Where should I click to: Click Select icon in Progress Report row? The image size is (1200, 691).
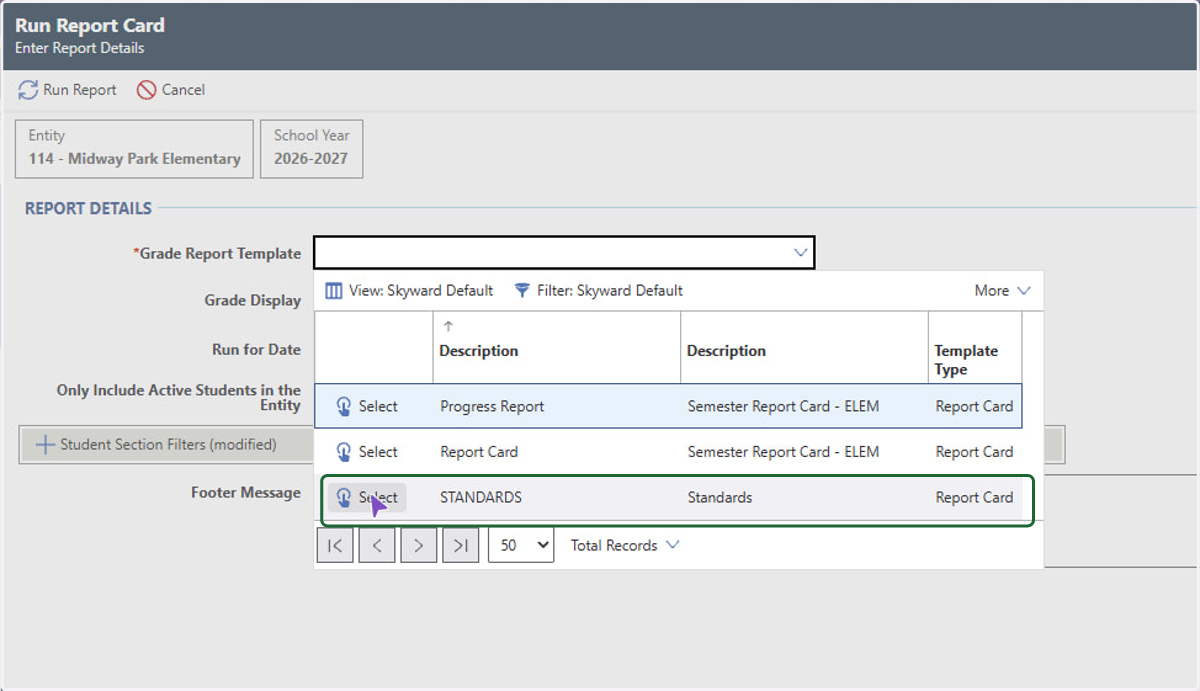coord(344,406)
